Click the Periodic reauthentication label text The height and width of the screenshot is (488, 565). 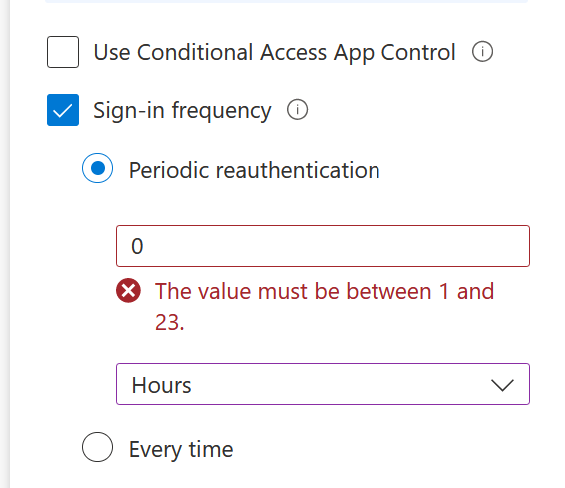tap(254, 170)
